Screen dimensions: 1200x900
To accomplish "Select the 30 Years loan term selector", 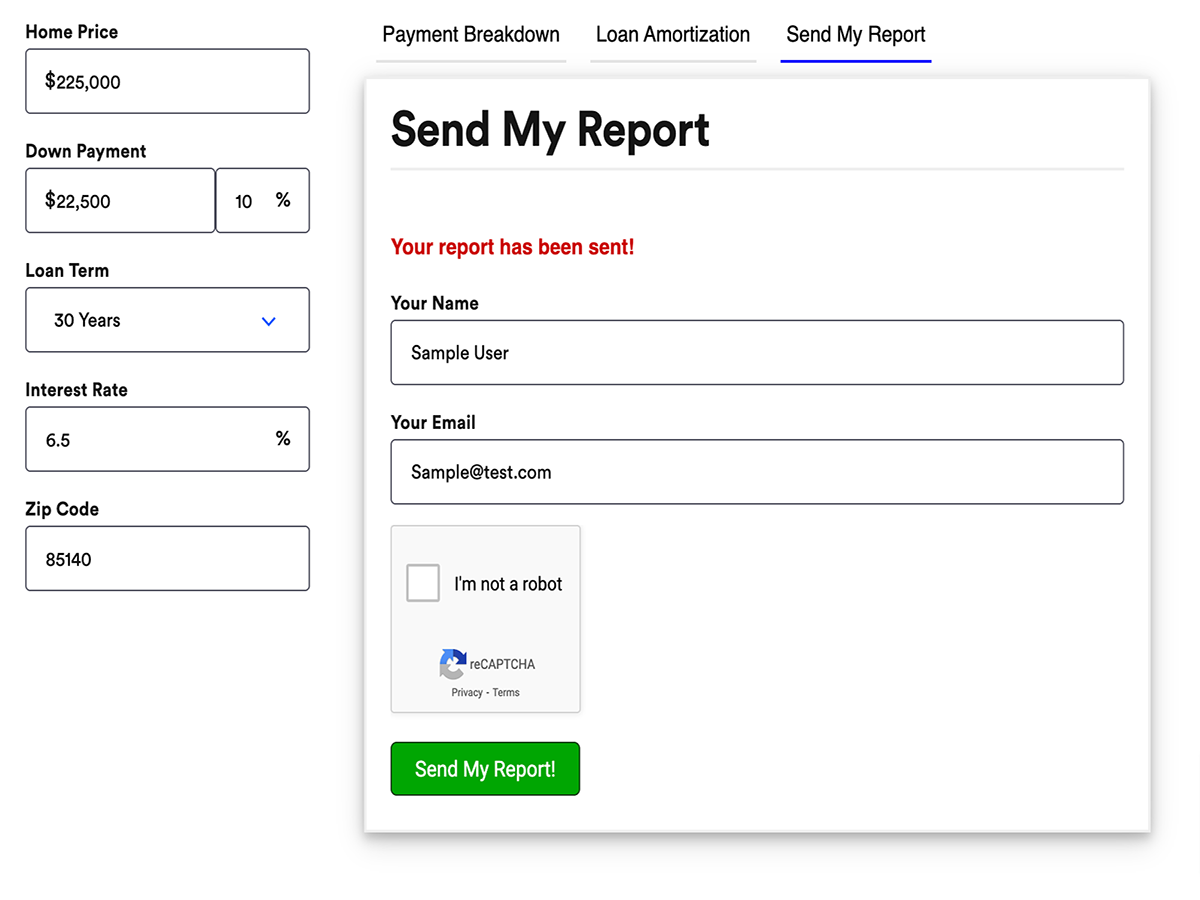I will [x=167, y=320].
